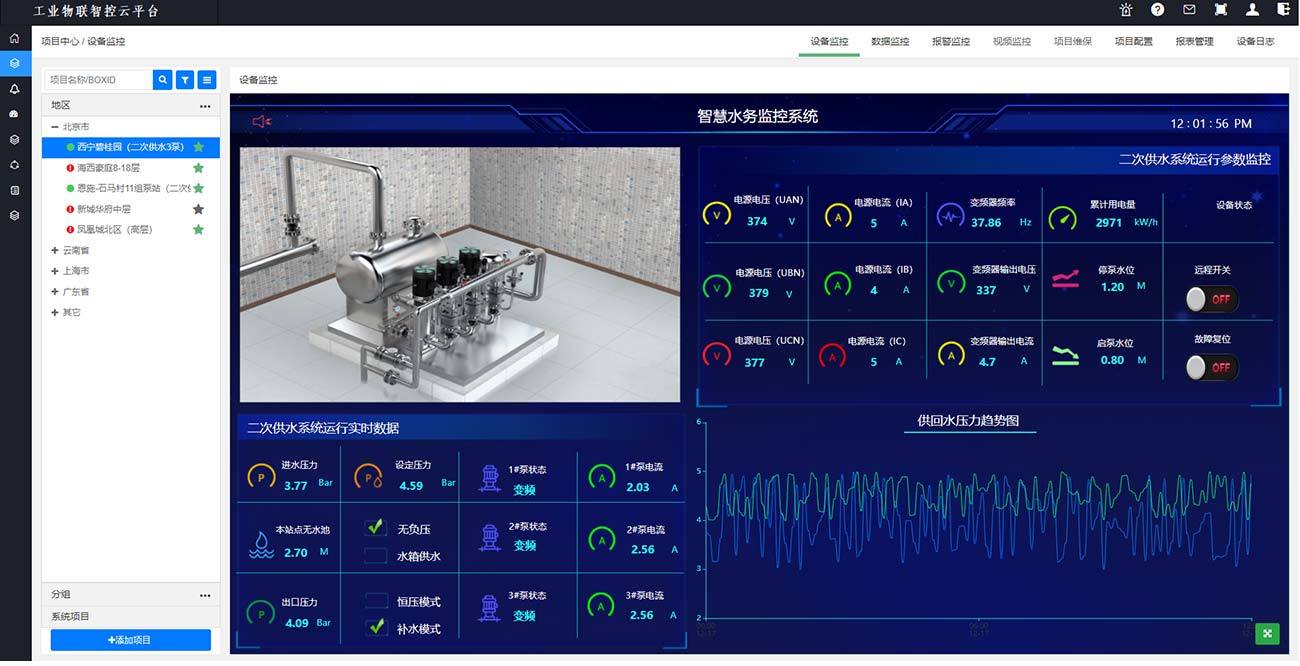The height and width of the screenshot is (666, 1300).
Task: Open the mail messages icon
Action: [x=1189, y=10]
